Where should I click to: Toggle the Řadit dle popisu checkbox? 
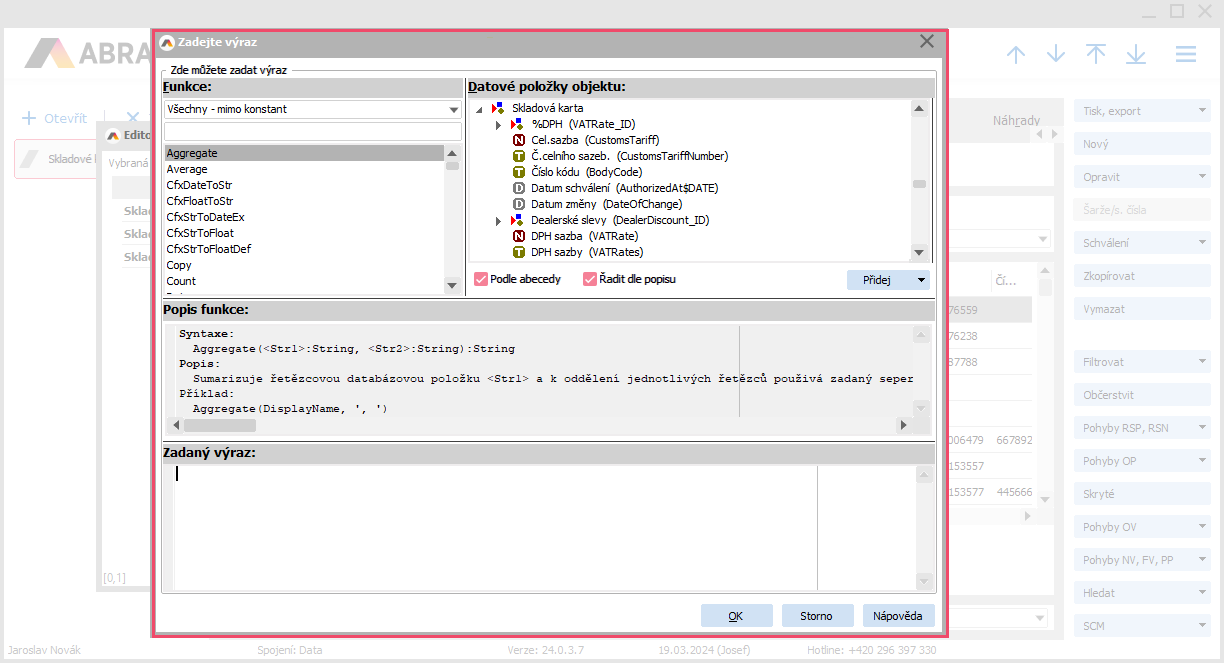590,279
